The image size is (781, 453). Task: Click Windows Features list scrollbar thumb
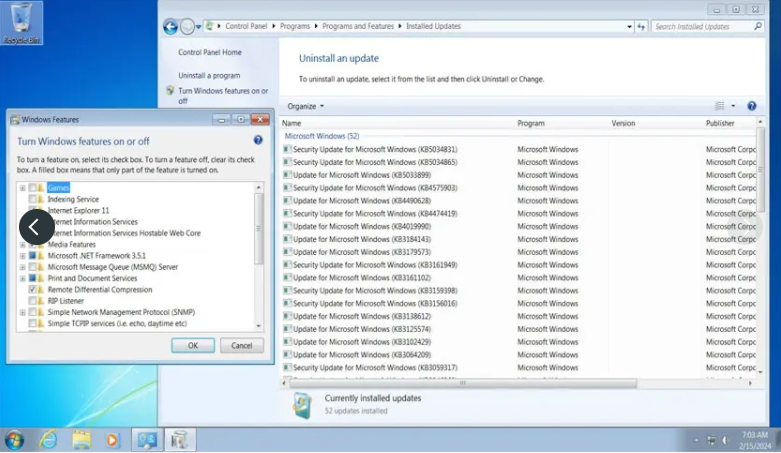pyautogui.click(x=259, y=229)
